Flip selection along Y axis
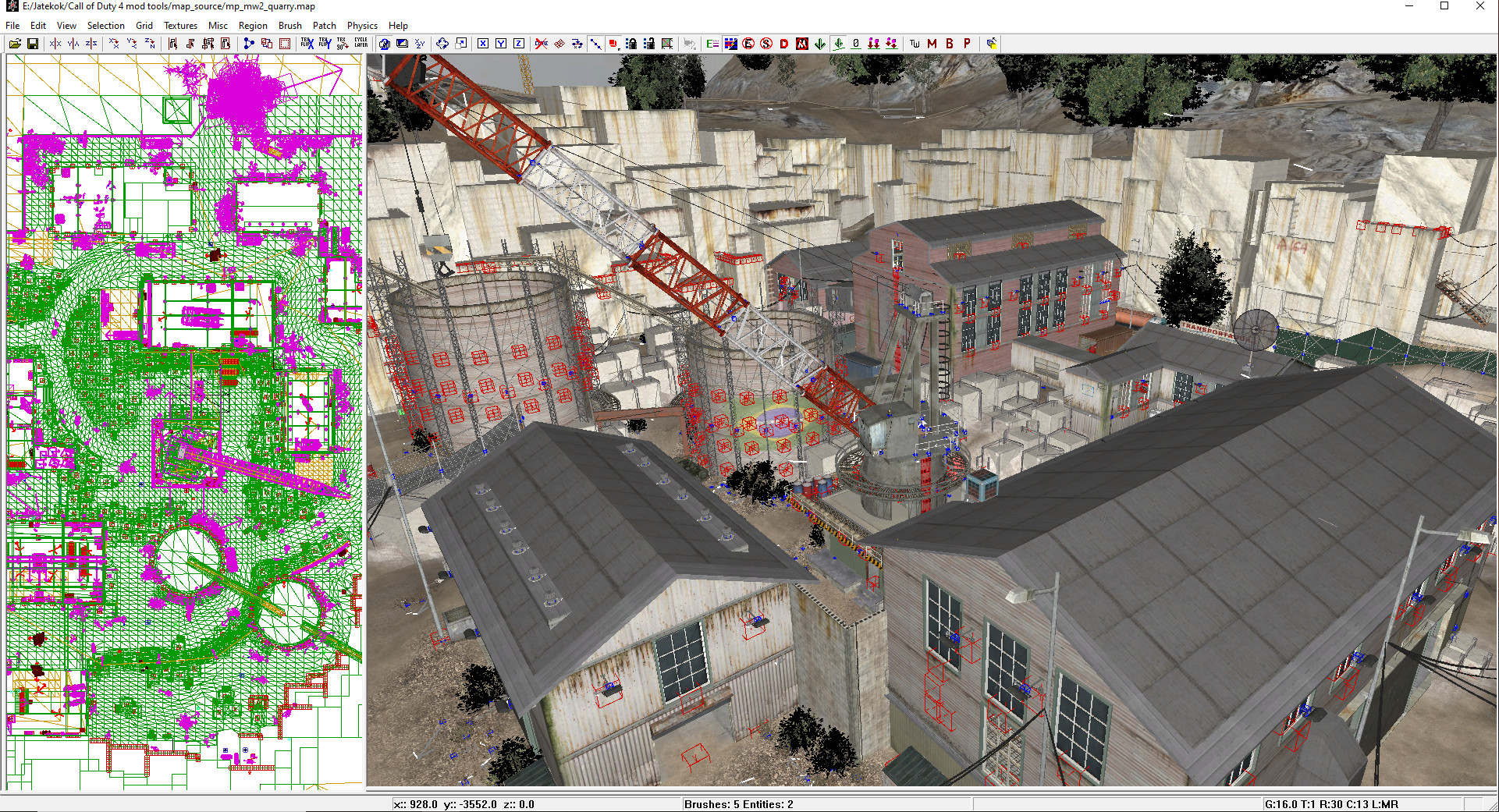Screen dimensions: 1499x812 click(x=73, y=44)
